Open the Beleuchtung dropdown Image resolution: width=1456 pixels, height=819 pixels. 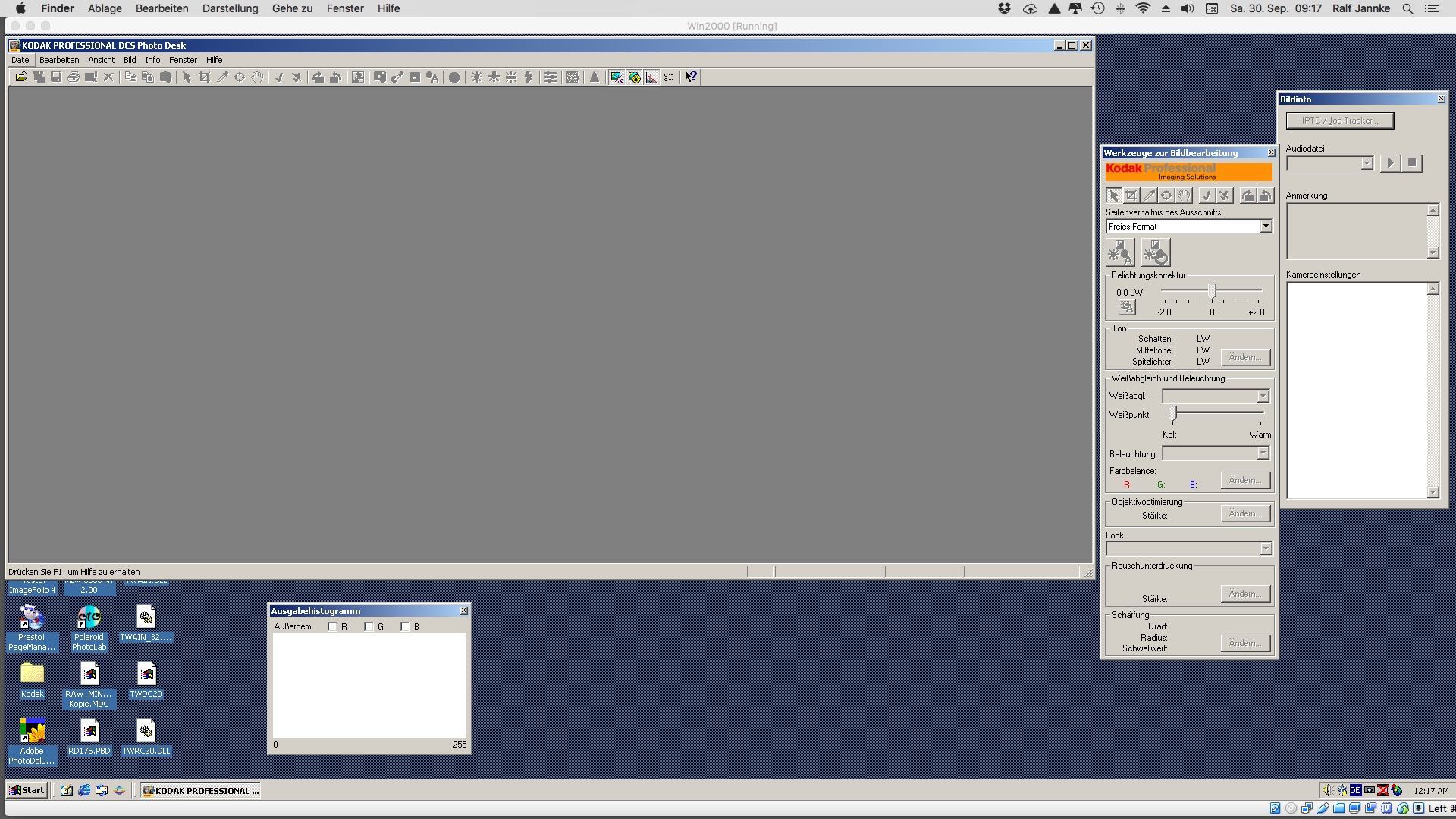pos(1263,453)
